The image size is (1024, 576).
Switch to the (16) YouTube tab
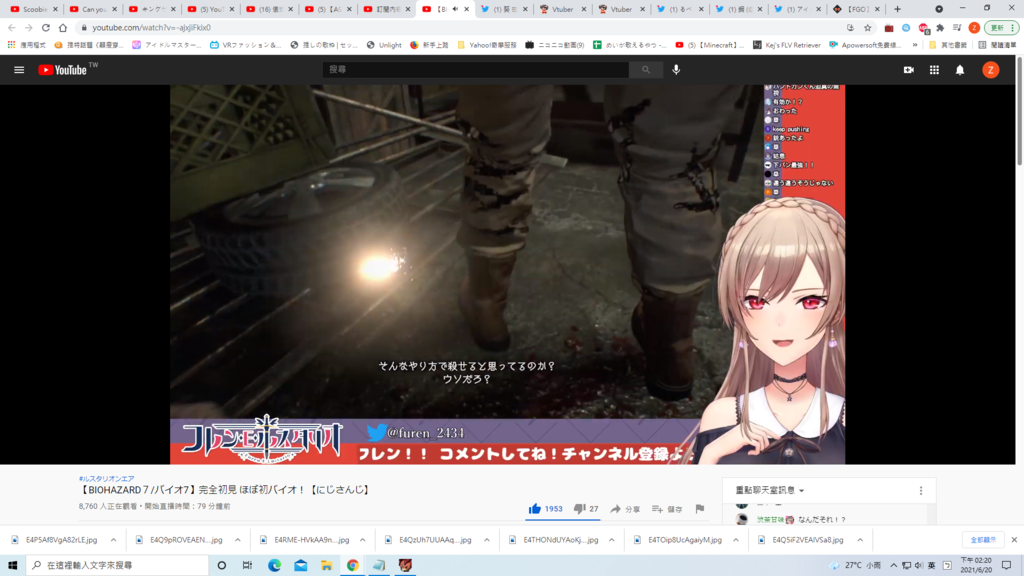(x=269, y=9)
